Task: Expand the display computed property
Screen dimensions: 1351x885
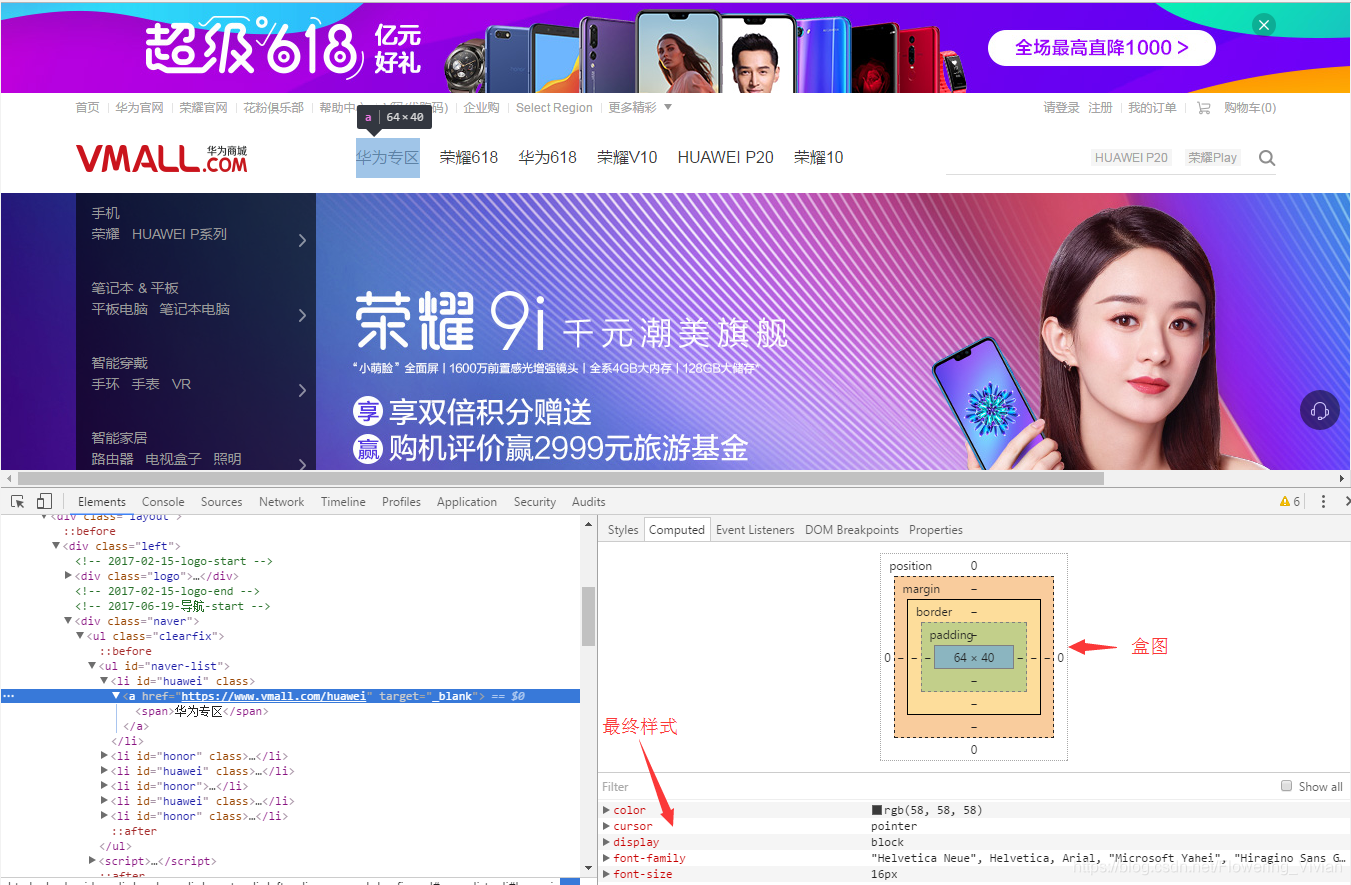Action: point(606,842)
